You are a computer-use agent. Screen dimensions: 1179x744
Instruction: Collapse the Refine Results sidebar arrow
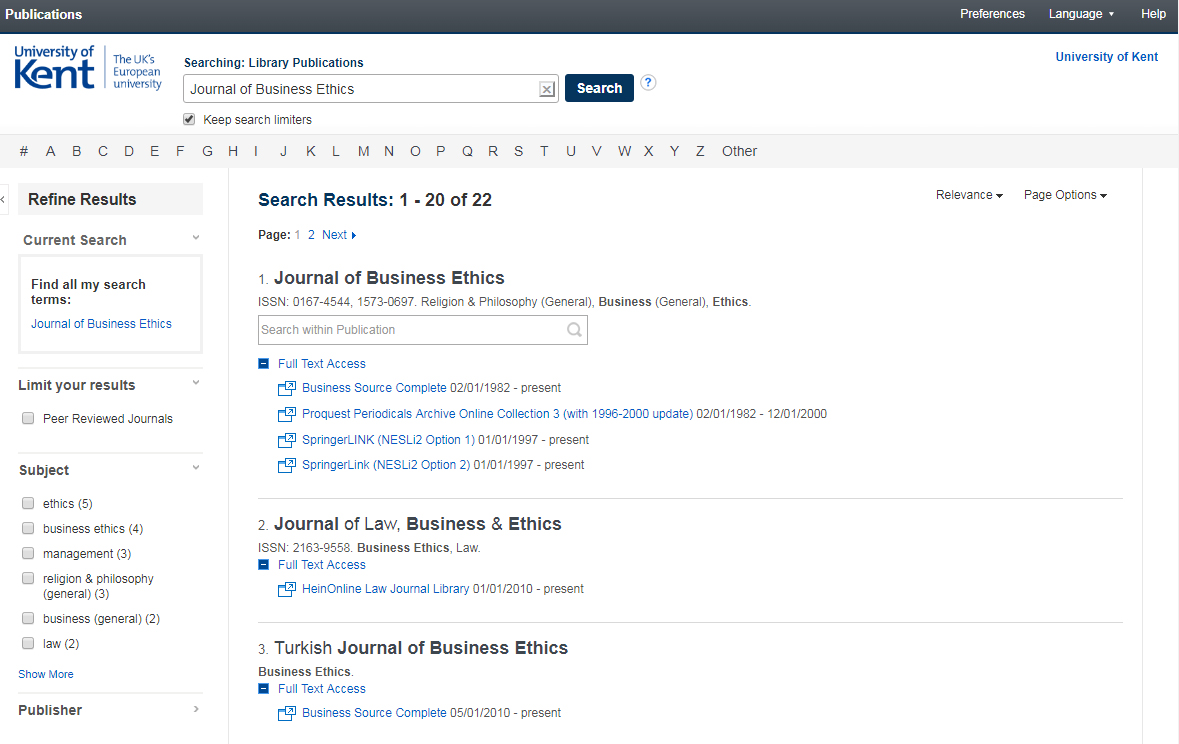click(4, 200)
